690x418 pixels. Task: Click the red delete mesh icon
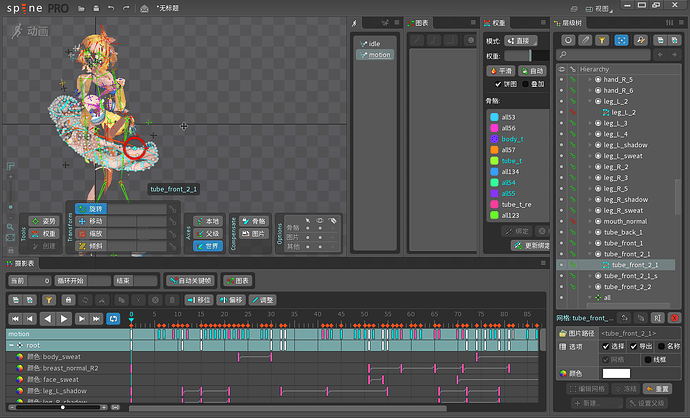coord(674,318)
